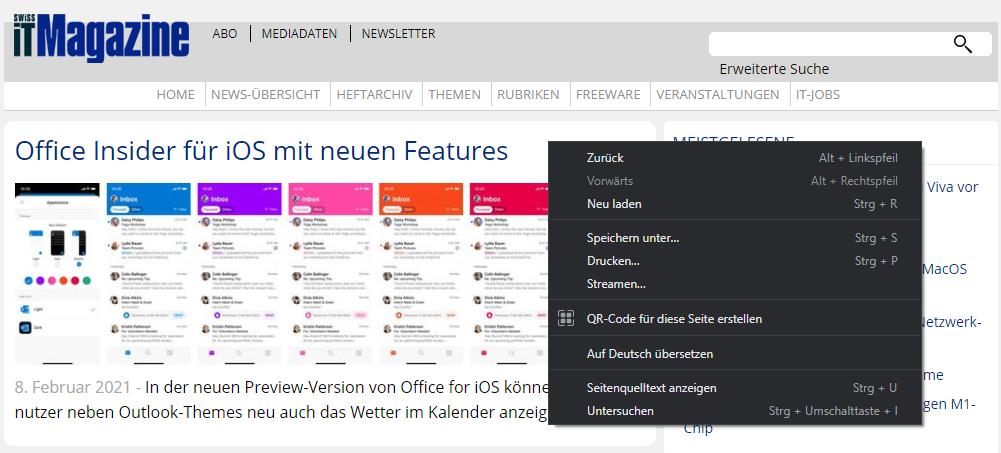The image size is (1001, 453).
Task: Open the MEDIADATEN link
Action: [299, 34]
